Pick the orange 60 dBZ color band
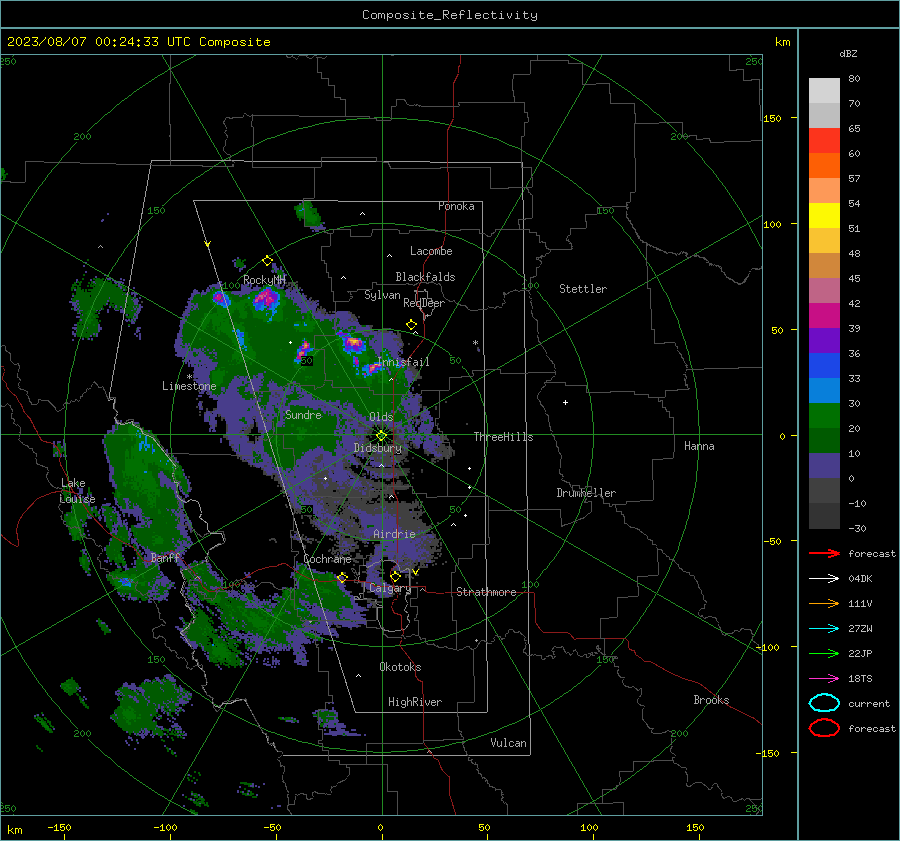The height and width of the screenshot is (841, 900). [x=824, y=165]
